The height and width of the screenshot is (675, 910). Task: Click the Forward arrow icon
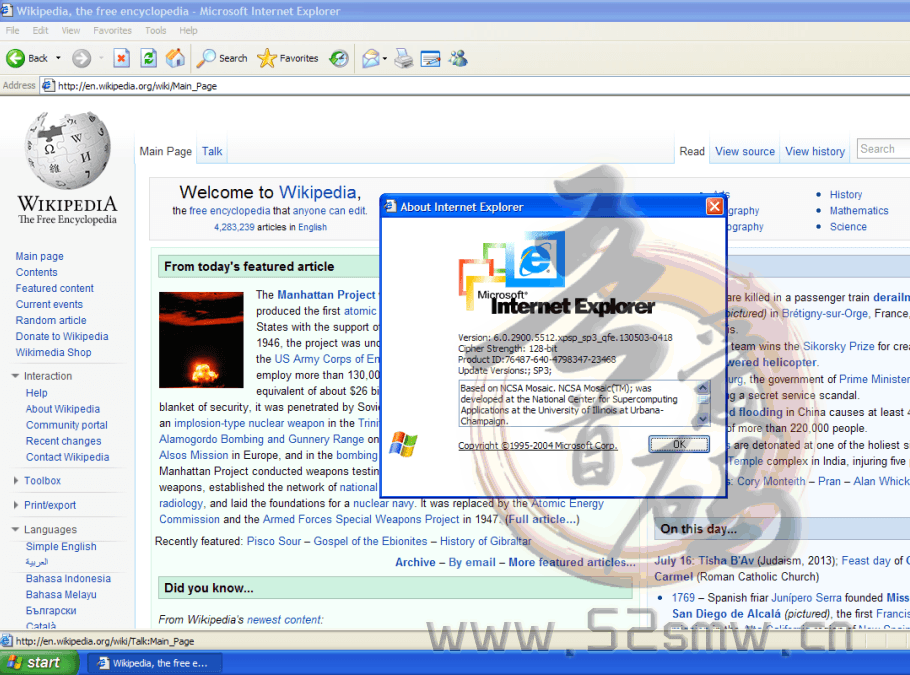(x=81, y=58)
